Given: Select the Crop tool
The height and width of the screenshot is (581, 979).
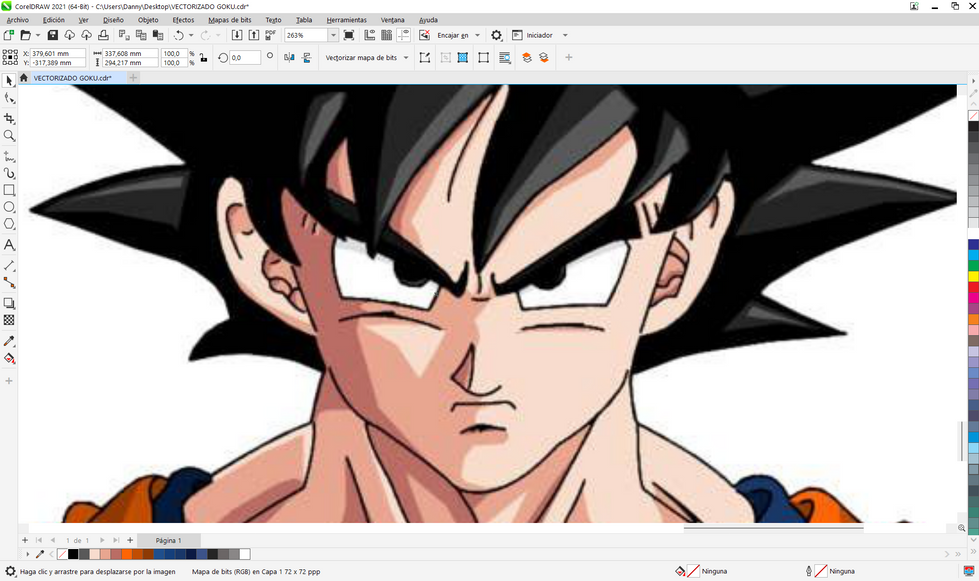Looking at the screenshot, I should tap(9, 118).
